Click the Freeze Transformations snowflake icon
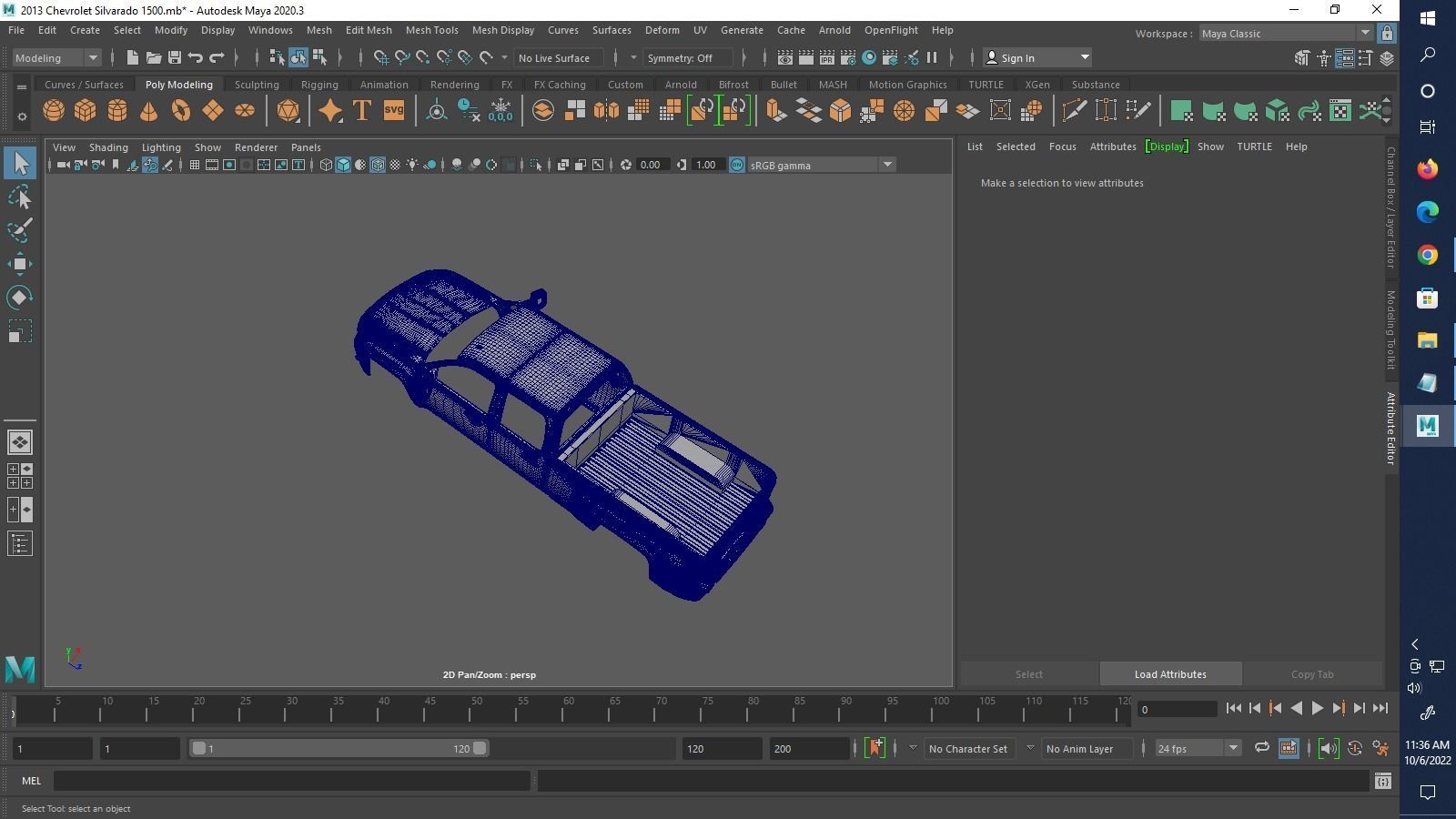Viewport: 1456px width, 819px height. pyautogui.click(x=500, y=111)
